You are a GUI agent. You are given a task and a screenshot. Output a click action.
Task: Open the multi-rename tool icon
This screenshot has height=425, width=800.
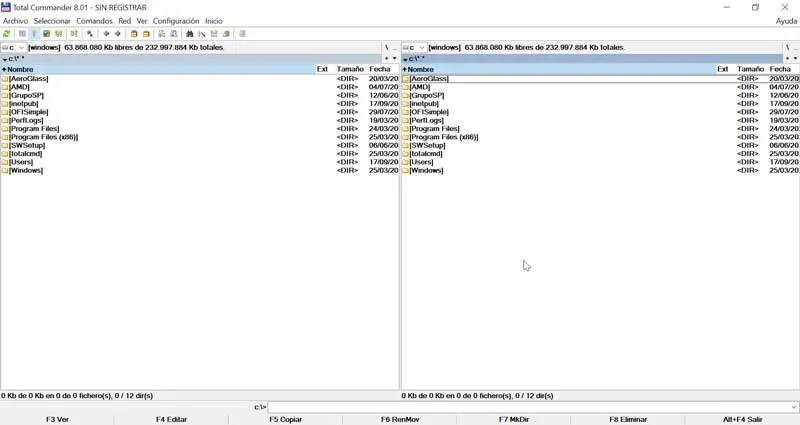pos(202,34)
